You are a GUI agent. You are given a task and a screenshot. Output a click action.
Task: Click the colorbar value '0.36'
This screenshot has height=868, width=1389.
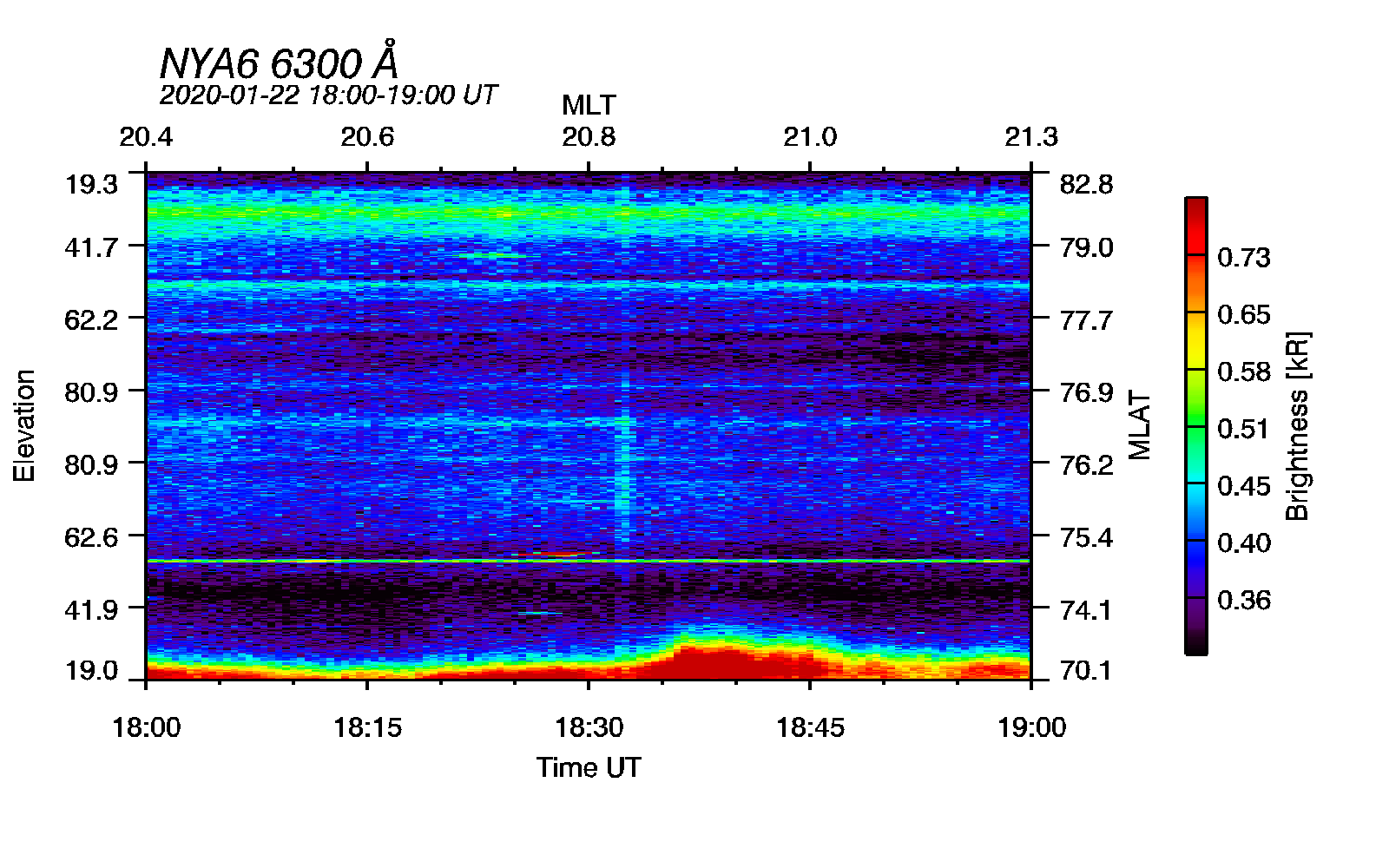1243,600
